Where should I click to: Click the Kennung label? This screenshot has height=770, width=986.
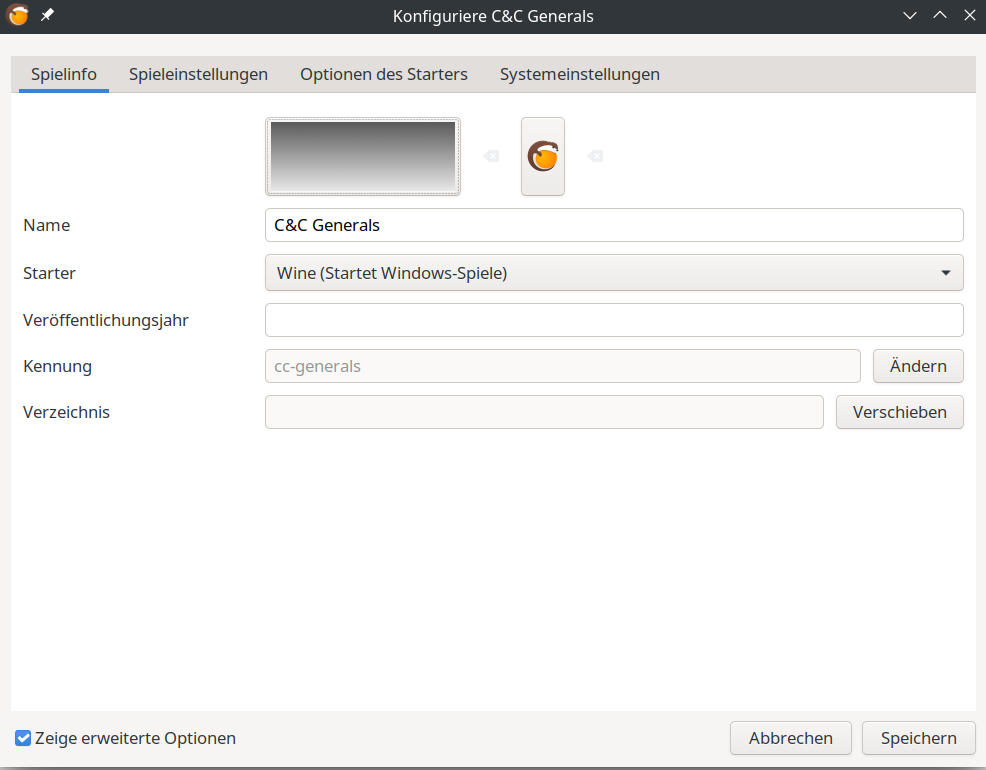click(x=57, y=366)
